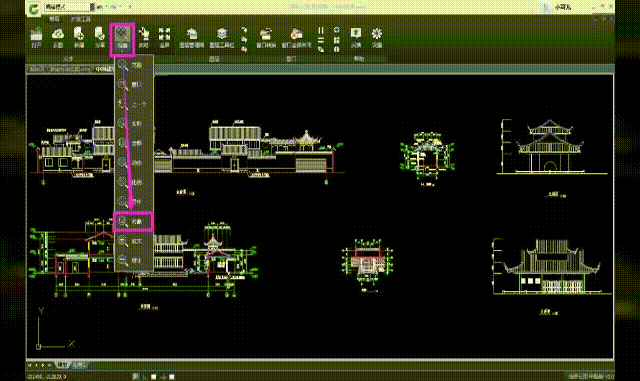Click the new document icon with plus sign
Image resolution: width=640 pixels, height=381 pixels.
tap(79, 38)
